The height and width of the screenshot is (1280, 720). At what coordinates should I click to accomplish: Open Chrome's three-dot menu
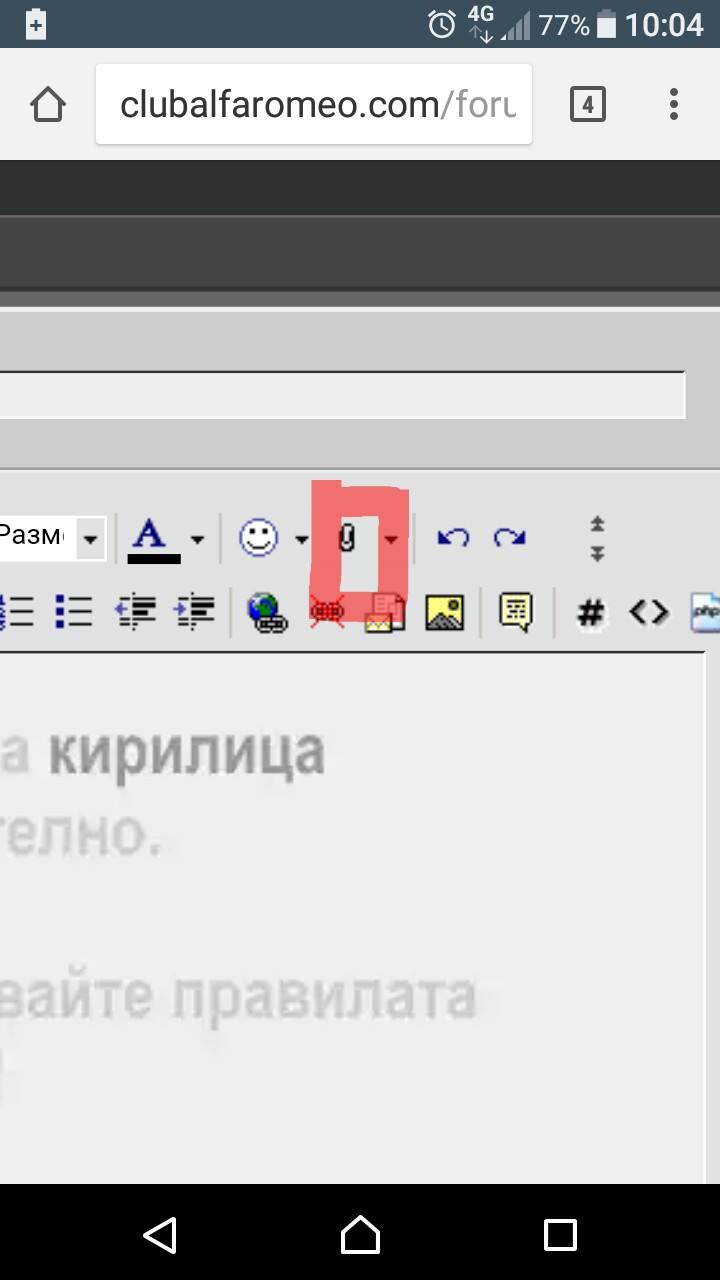coord(673,104)
